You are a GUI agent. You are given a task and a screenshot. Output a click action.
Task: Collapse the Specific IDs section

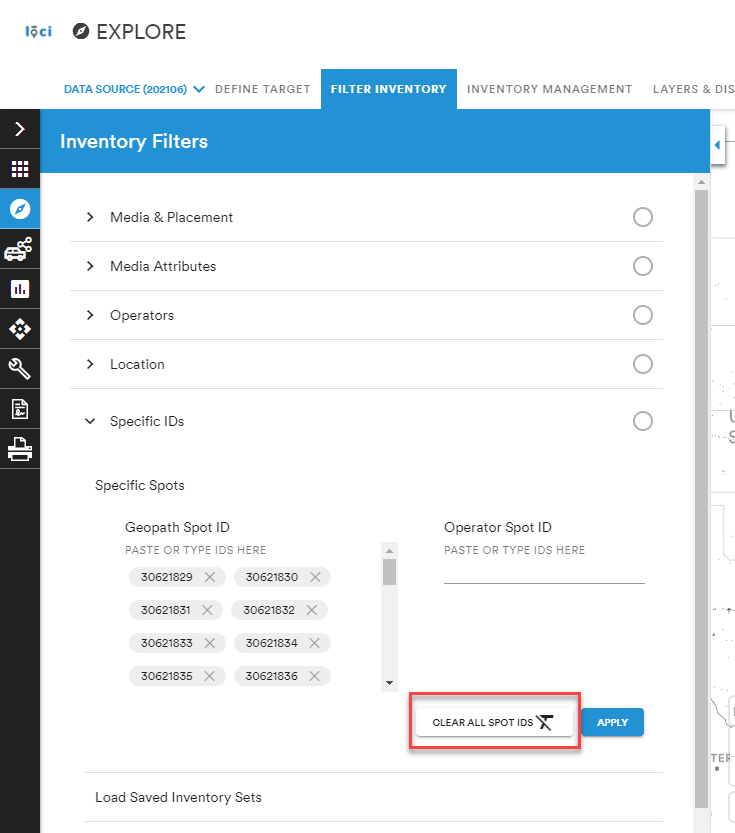[90, 421]
